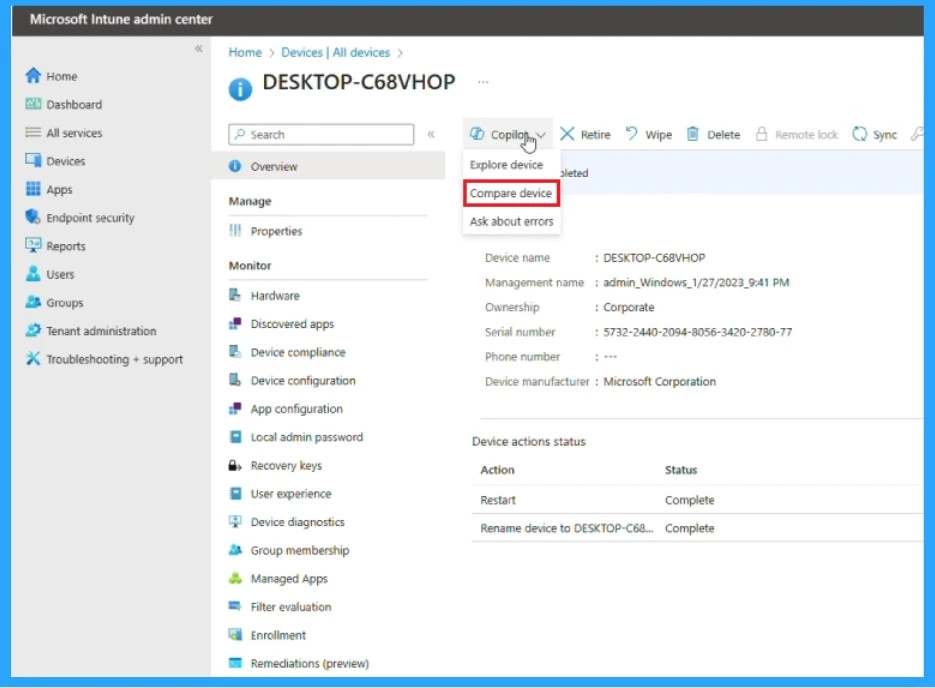The height and width of the screenshot is (688, 935).
Task: Focus the device menu Search field
Action: 321,134
